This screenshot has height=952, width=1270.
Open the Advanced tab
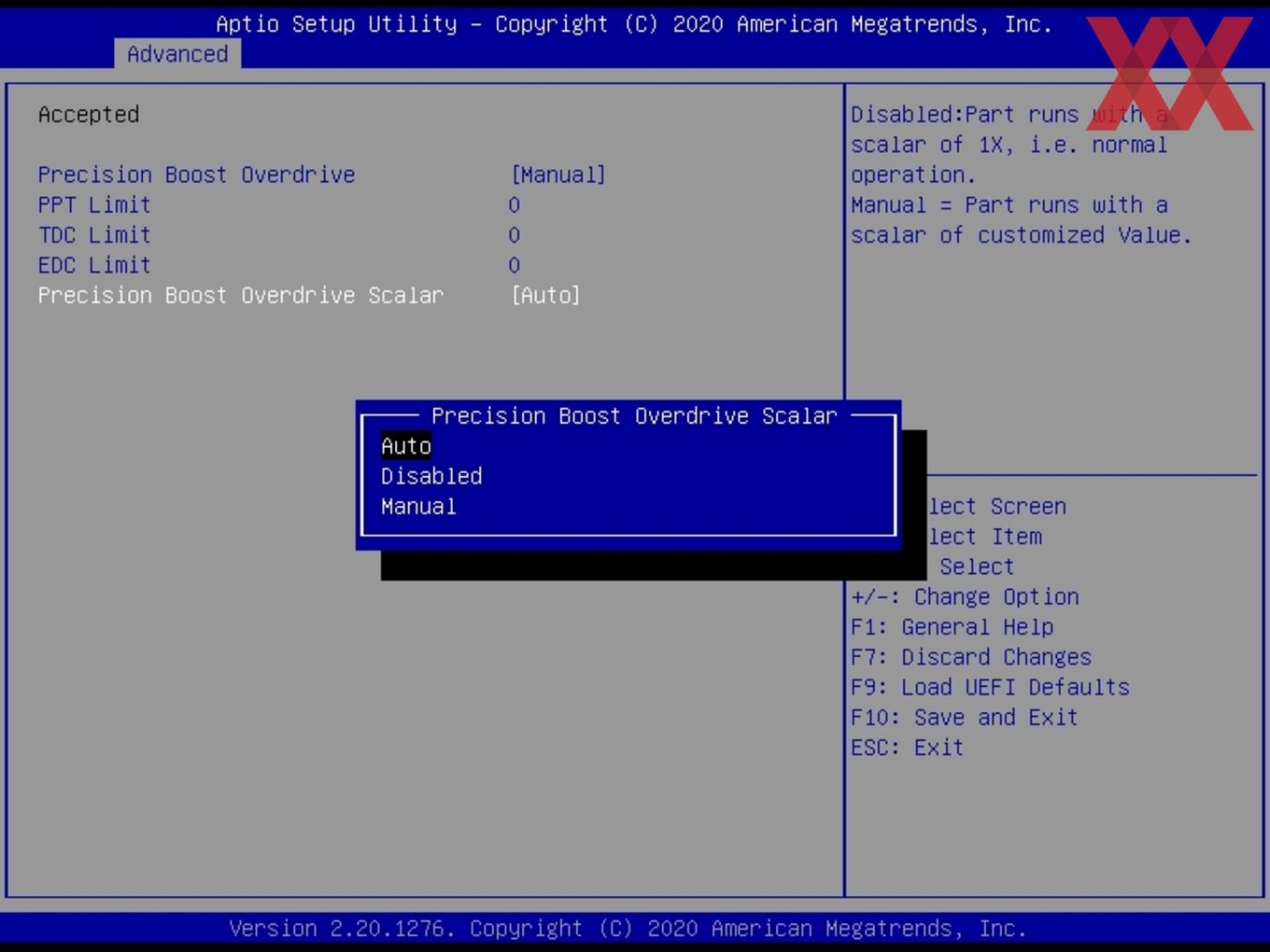click(177, 54)
